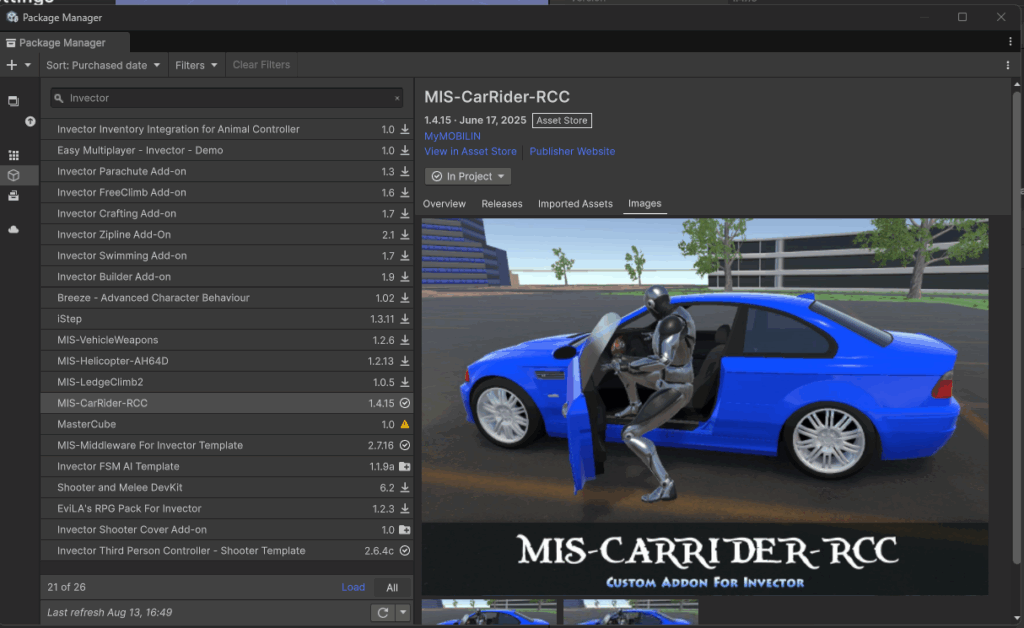Switch to the Overview tab
The height and width of the screenshot is (628, 1024).
[x=444, y=204]
